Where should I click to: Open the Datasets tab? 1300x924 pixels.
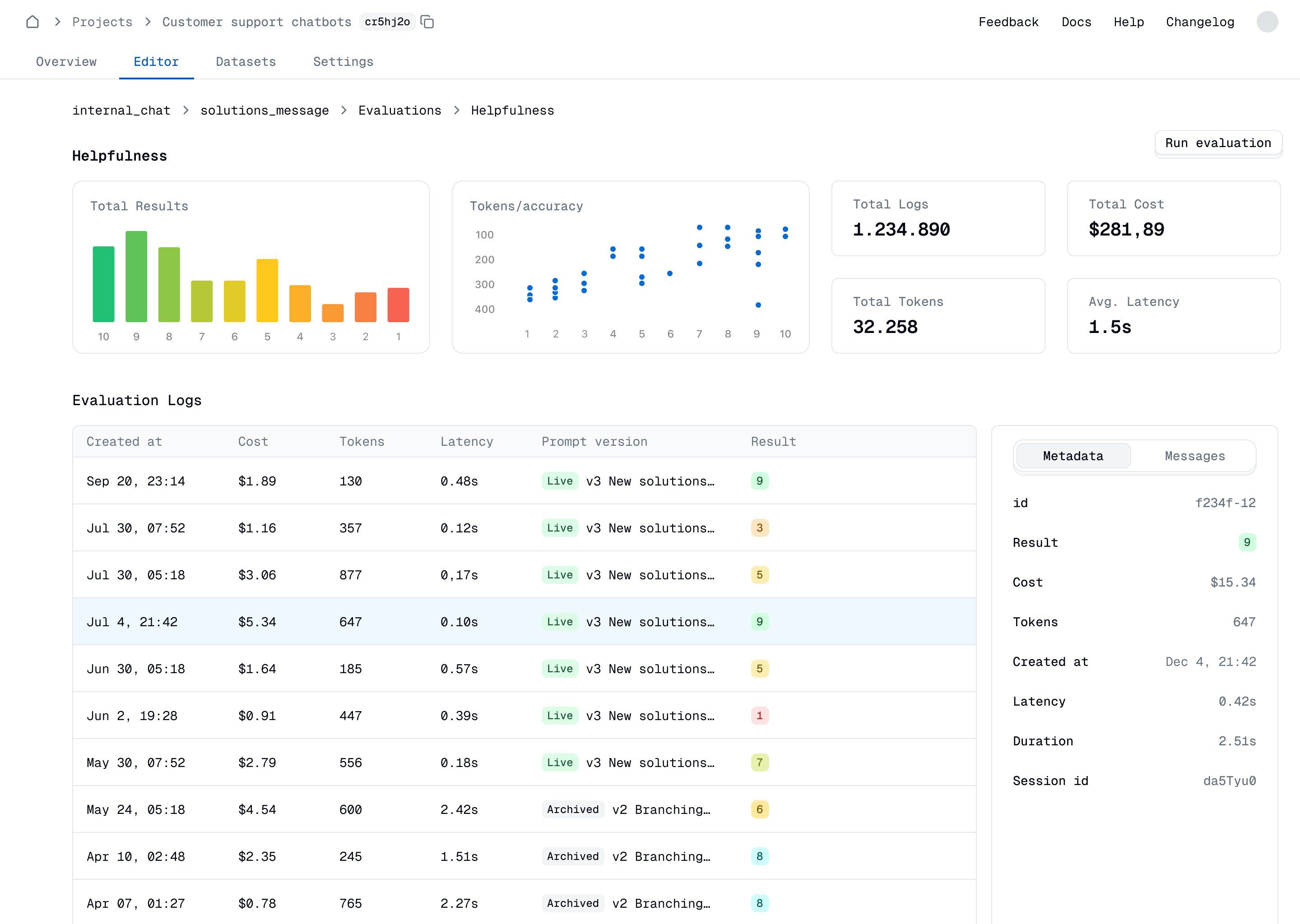[x=245, y=61]
